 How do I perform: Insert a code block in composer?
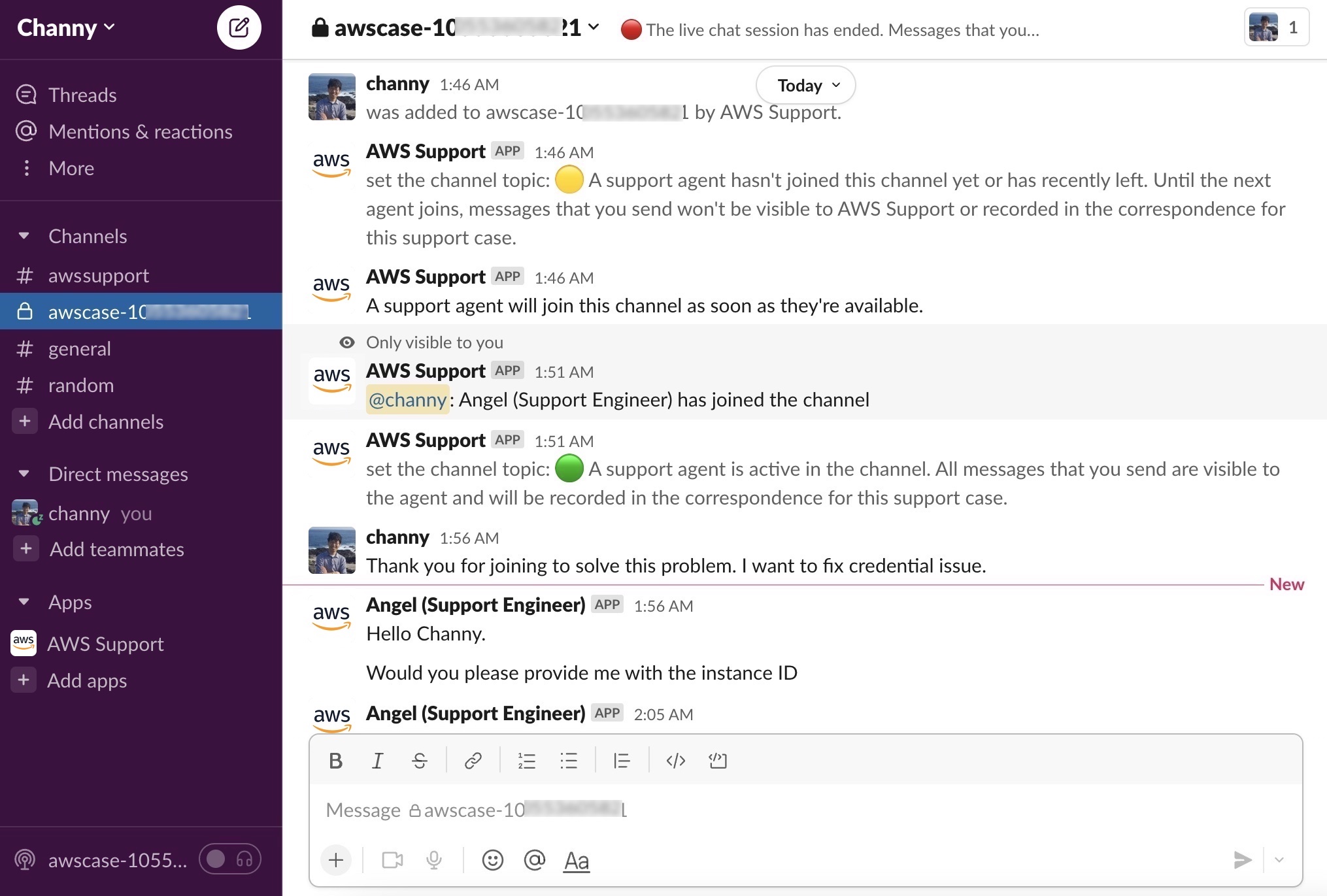click(718, 761)
